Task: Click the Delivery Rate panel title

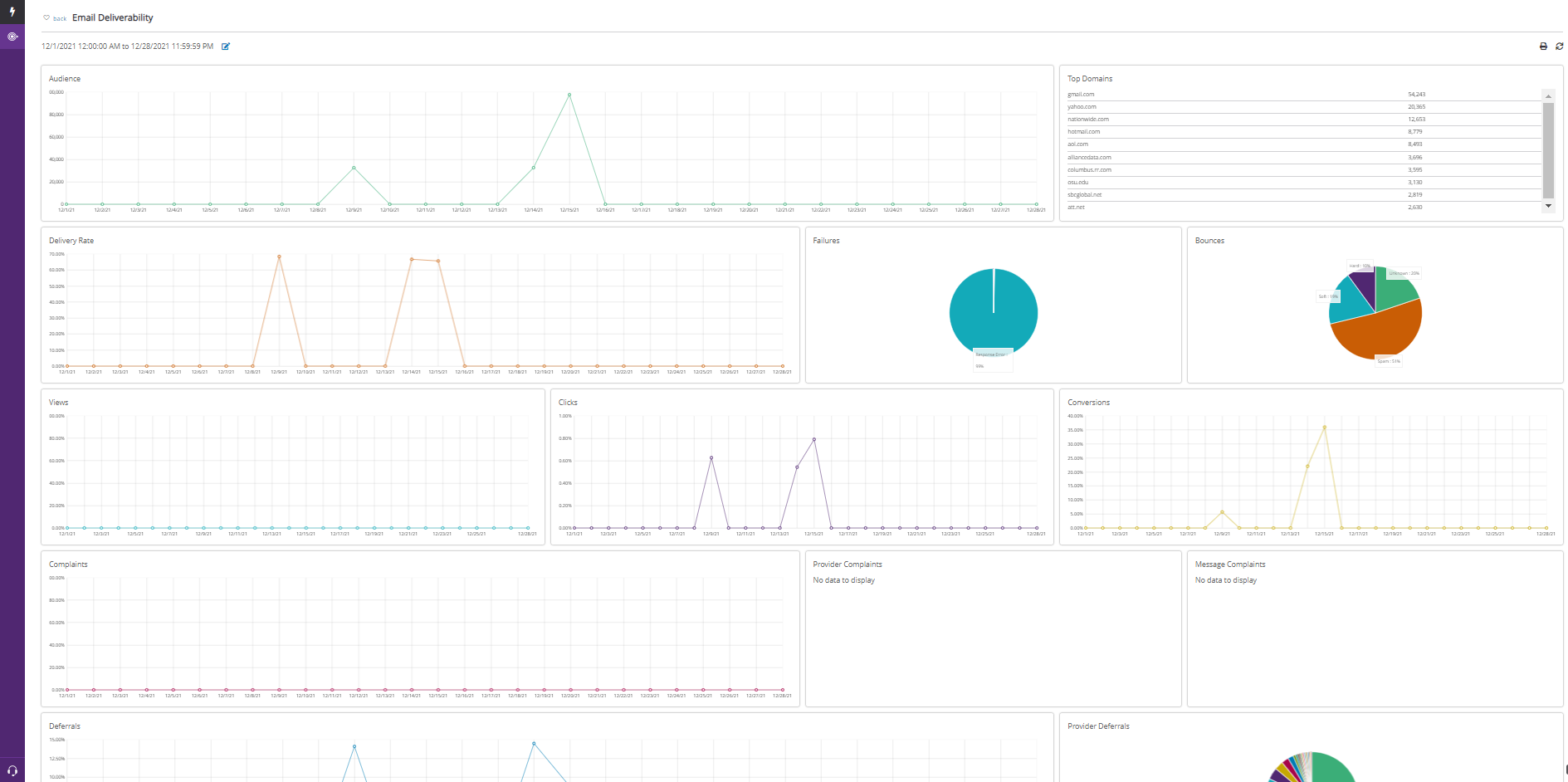Action: [71, 241]
